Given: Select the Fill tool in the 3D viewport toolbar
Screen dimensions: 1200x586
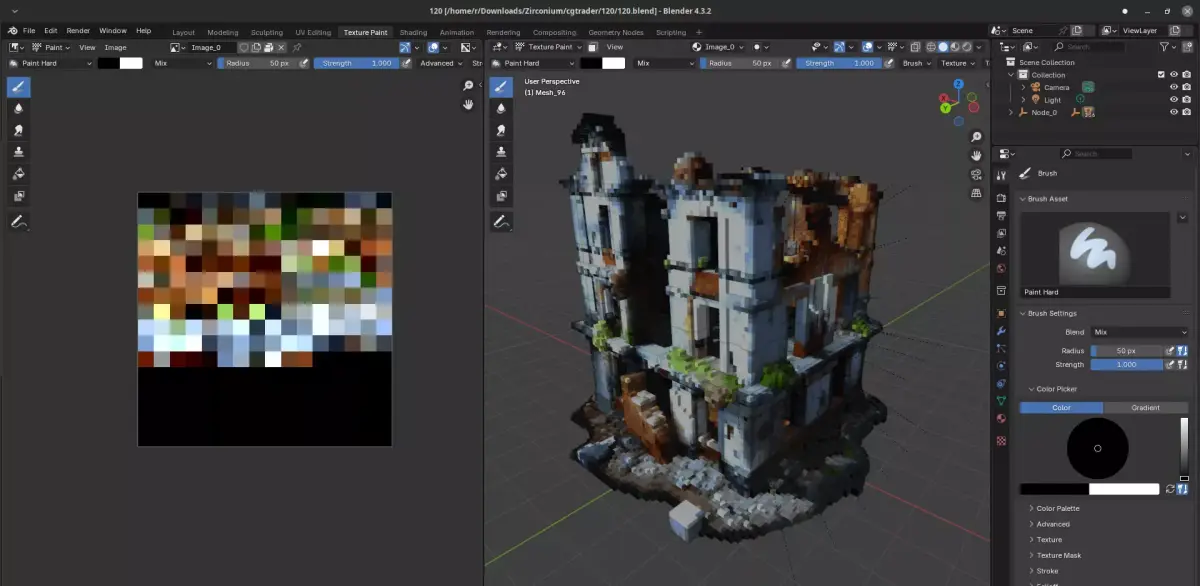Looking at the screenshot, I should coord(501,174).
